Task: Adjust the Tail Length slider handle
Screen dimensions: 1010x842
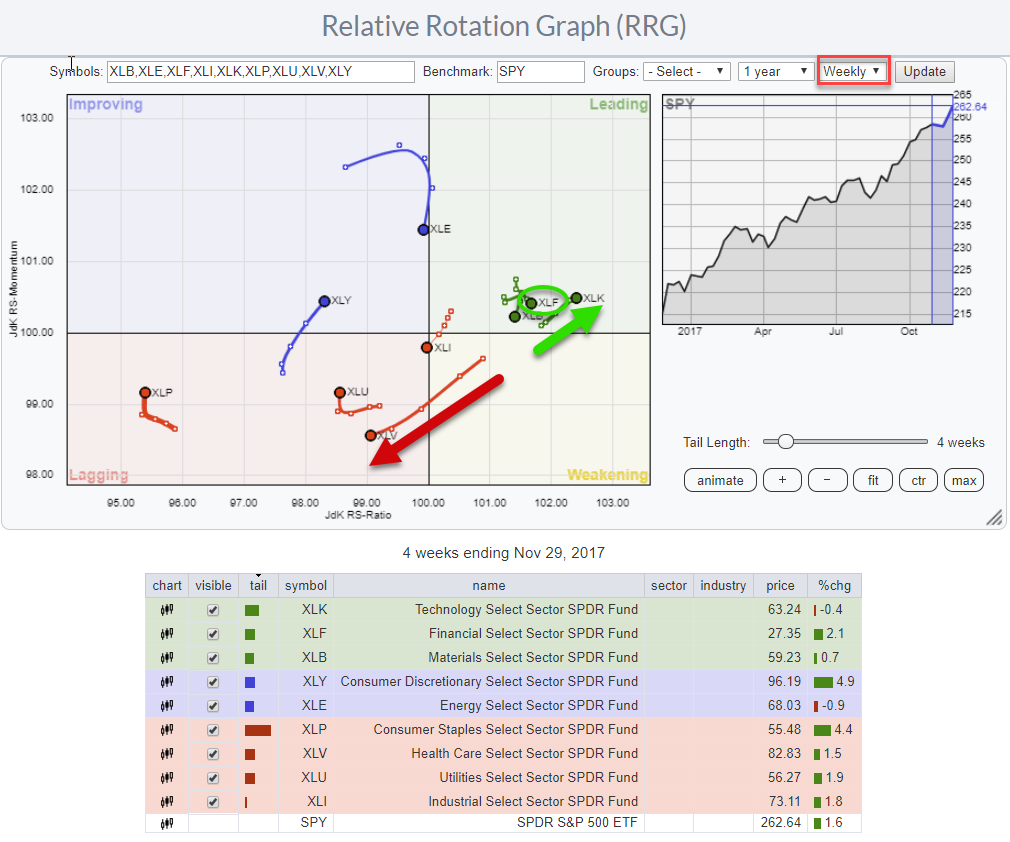Action: pos(786,442)
